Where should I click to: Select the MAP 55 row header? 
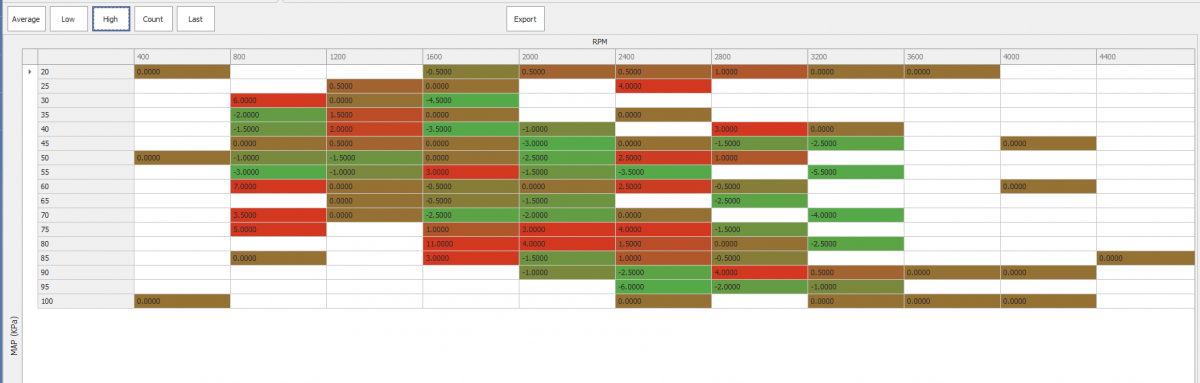point(86,172)
